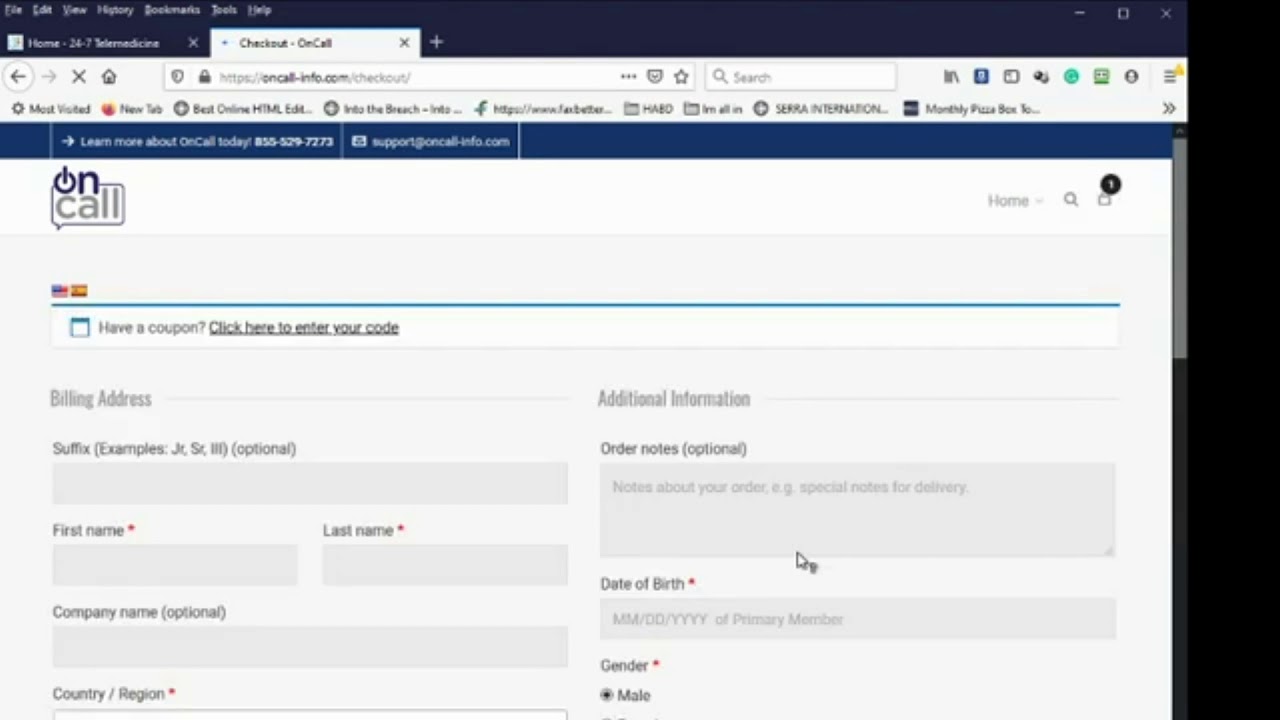1280x720 pixels.
Task: Open the Edit menu
Action: pos(42,10)
